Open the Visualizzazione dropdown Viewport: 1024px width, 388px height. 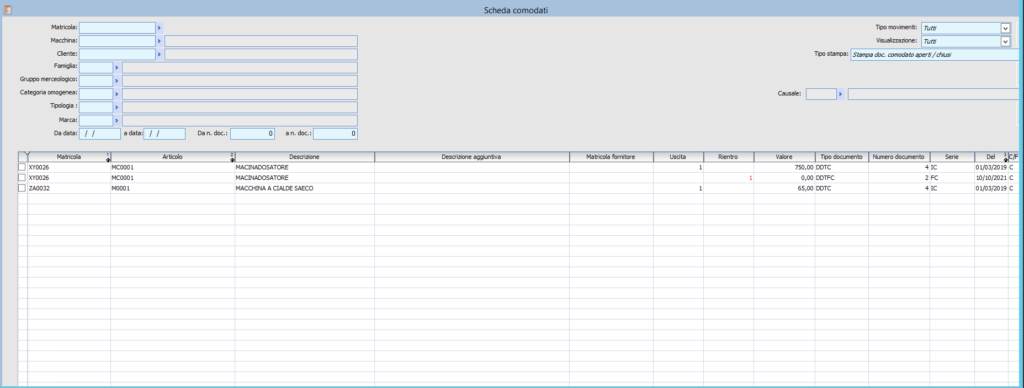[1005, 41]
